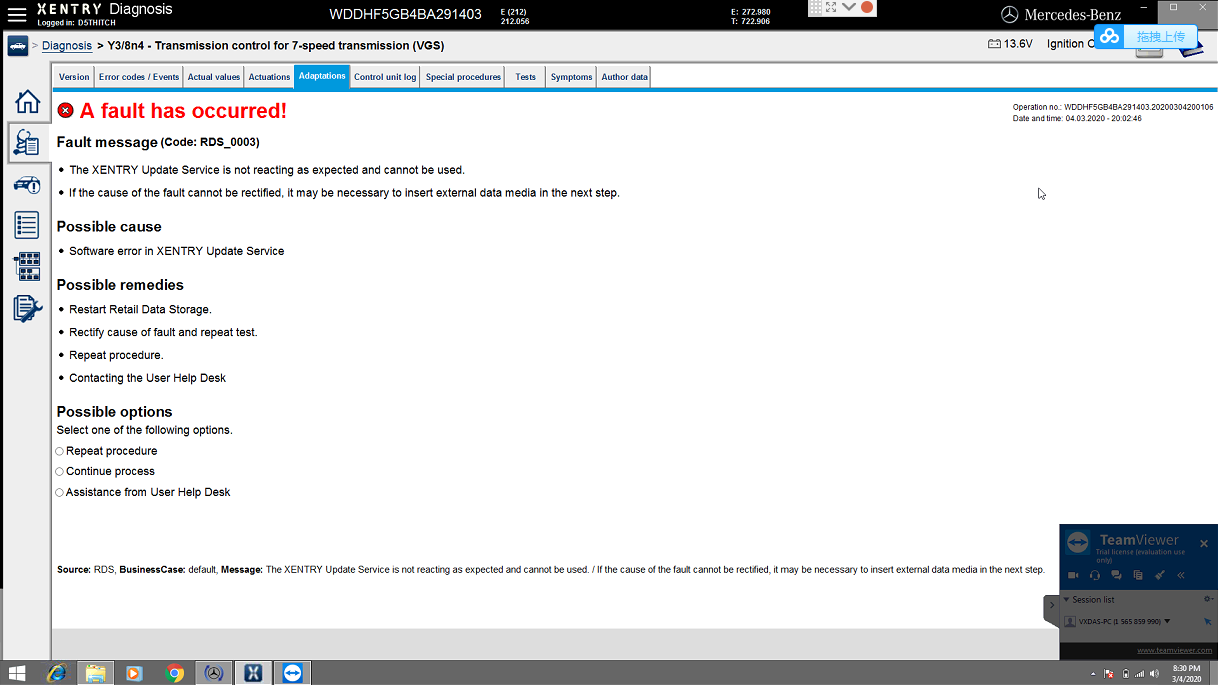Start TeamViewer video call
This screenshot has height=685, width=1218.
pyautogui.click(x=1073, y=575)
